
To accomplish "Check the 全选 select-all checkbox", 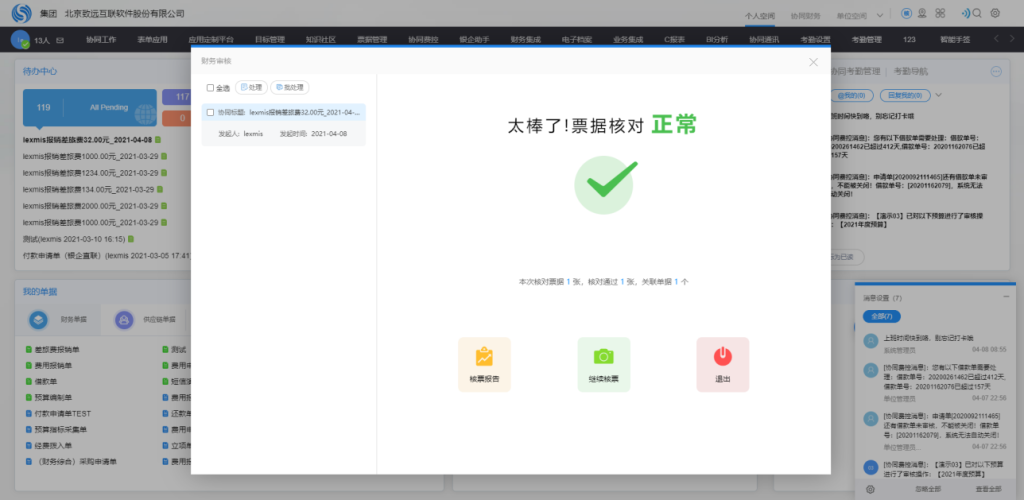I will [x=210, y=88].
